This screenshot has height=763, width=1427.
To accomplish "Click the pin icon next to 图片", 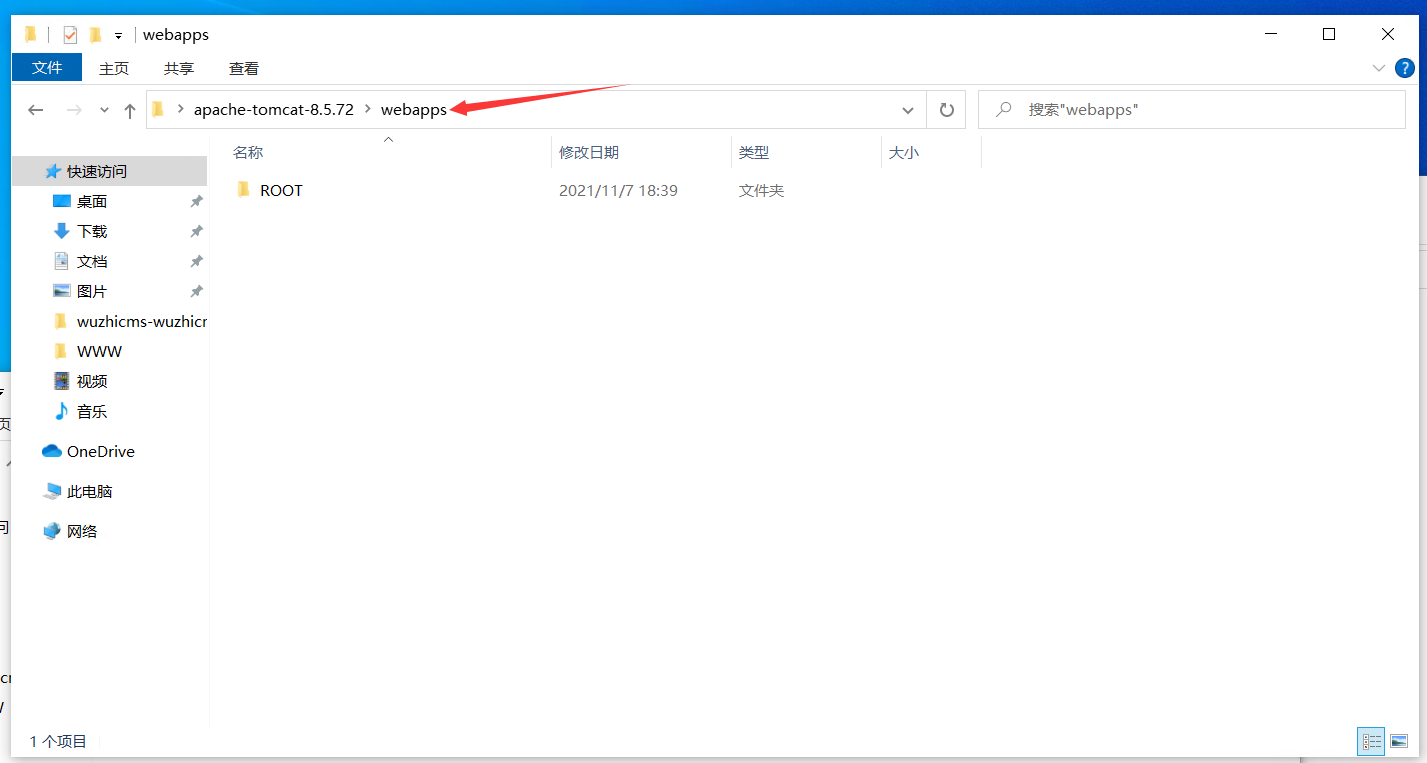I will coord(196,291).
